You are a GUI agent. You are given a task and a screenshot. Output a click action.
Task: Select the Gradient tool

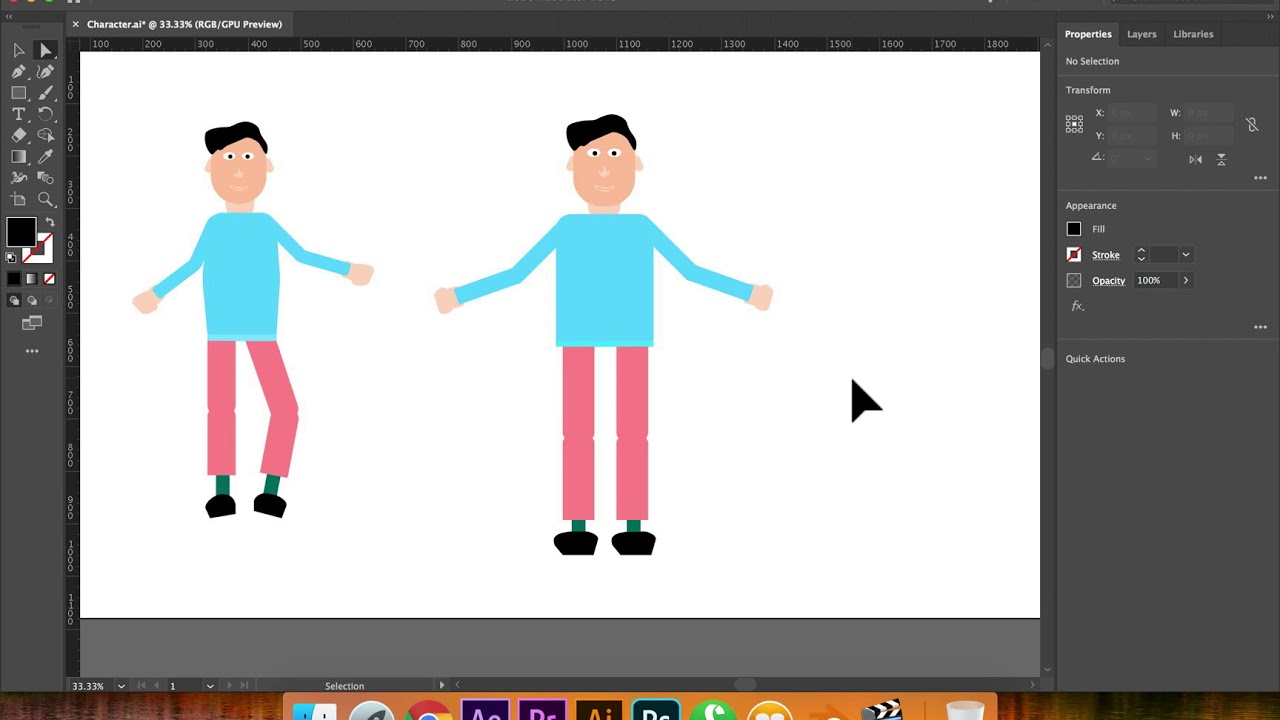[19, 157]
